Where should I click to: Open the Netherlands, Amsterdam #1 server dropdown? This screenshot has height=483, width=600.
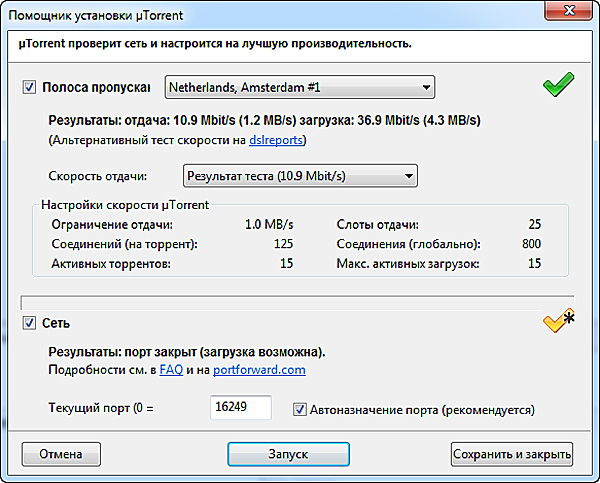pos(298,88)
